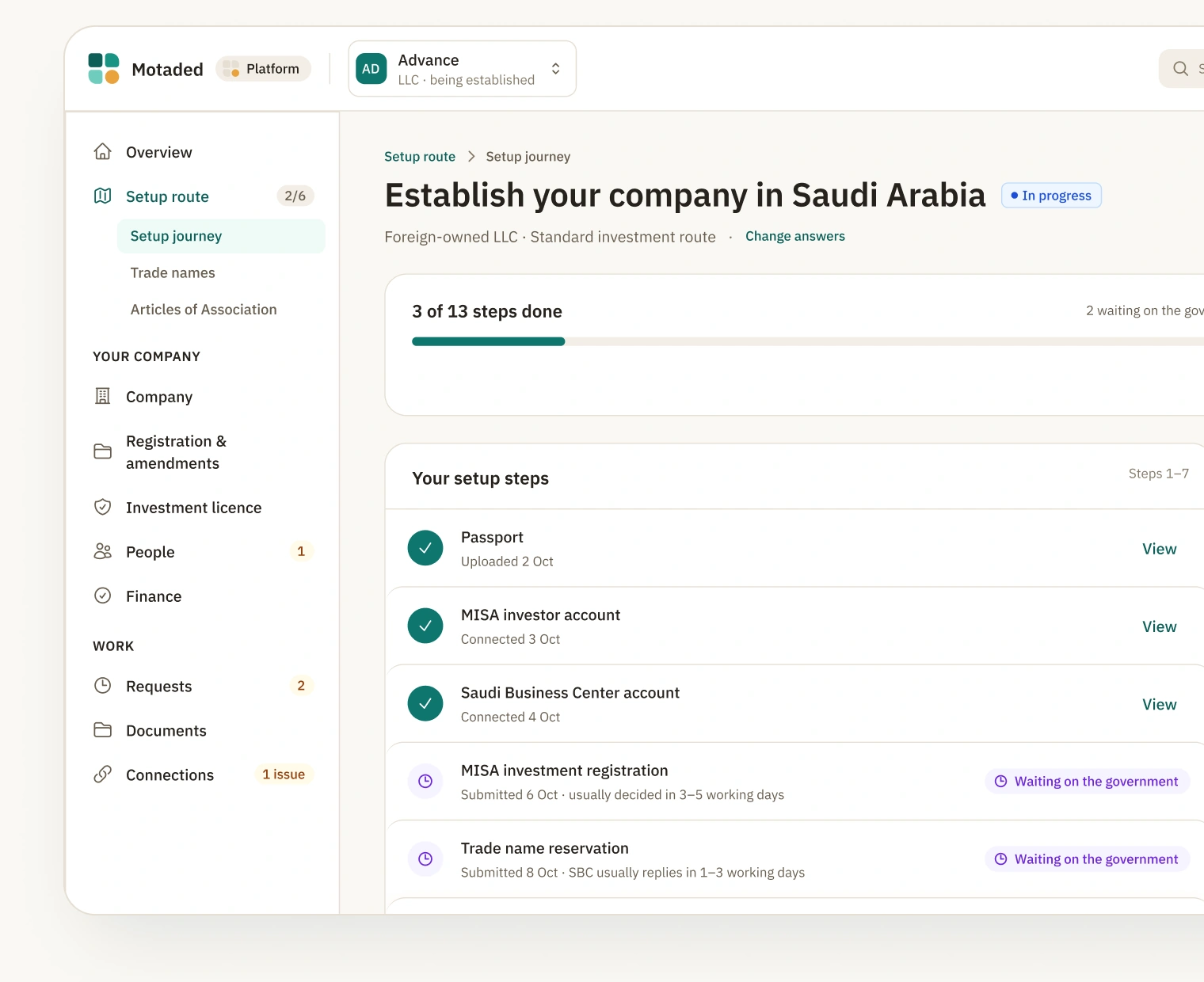Image resolution: width=1204 pixels, height=982 pixels.
Task: Open the Platform product switcher
Action: [263, 69]
